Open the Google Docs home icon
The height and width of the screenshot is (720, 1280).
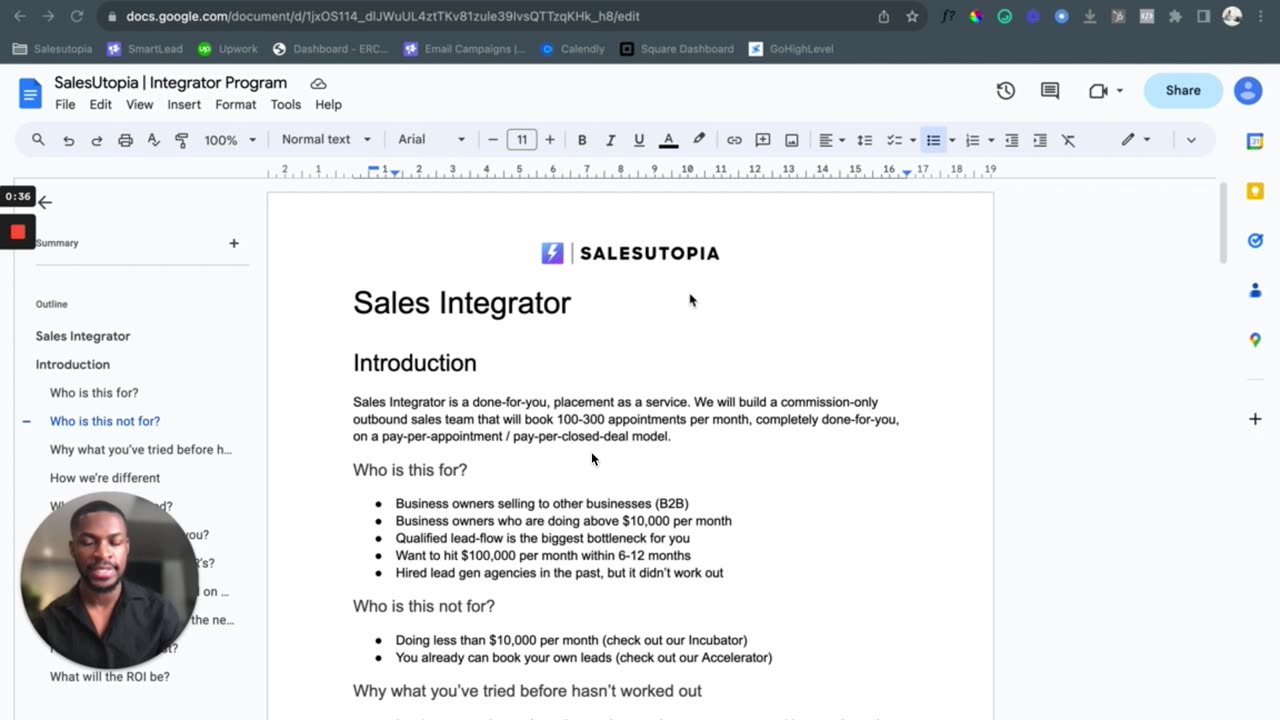tap(30, 93)
